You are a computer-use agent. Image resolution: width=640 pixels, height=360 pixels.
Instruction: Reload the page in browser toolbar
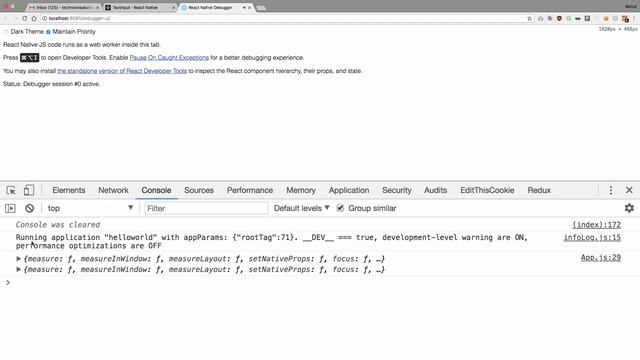24,18
